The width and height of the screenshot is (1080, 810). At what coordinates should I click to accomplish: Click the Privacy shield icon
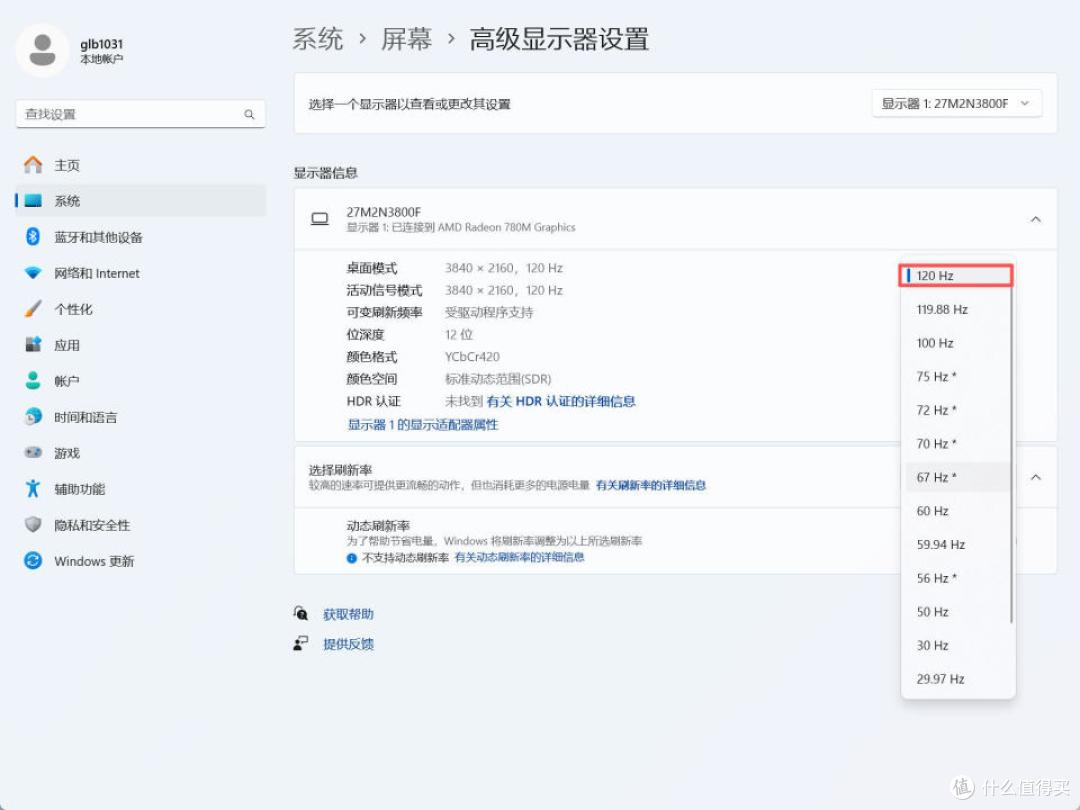(32, 525)
